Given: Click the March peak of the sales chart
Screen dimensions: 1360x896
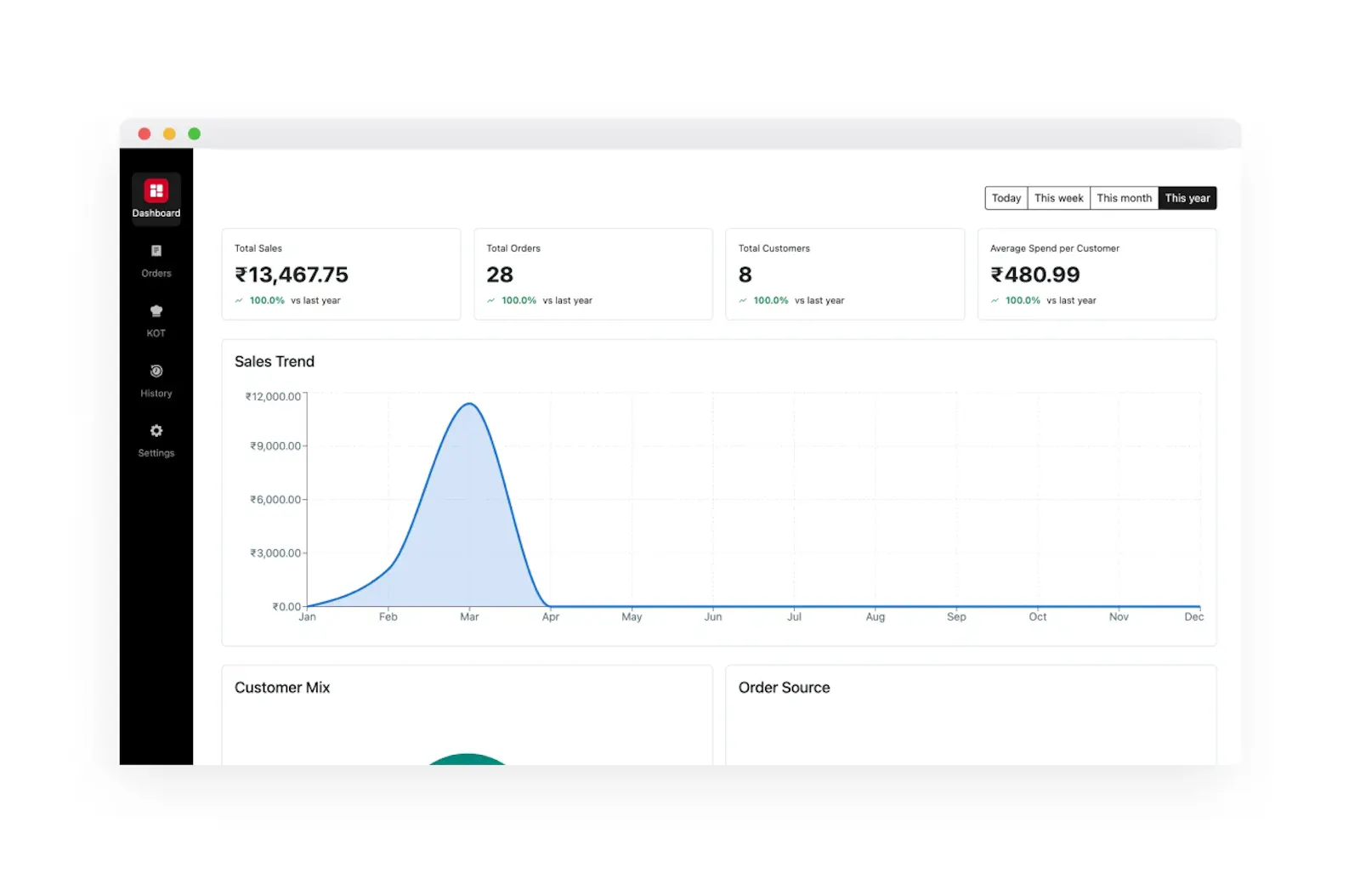Looking at the screenshot, I should (x=469, y=404).
